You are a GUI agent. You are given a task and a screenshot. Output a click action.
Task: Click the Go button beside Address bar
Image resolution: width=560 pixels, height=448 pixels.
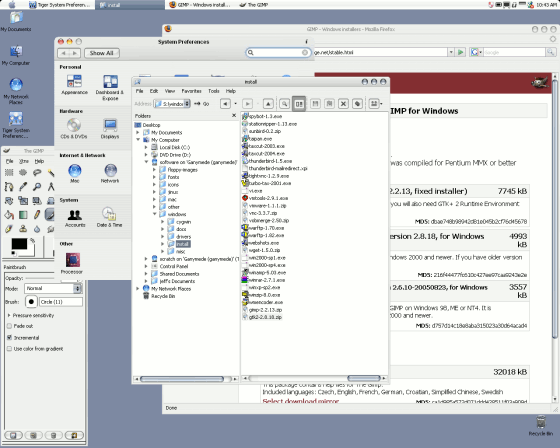(x=202, y=104)
